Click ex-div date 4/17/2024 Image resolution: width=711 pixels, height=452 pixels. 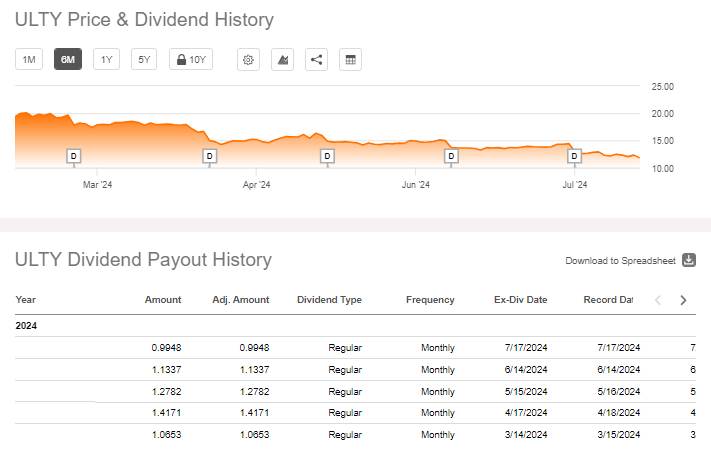point(526,413)
